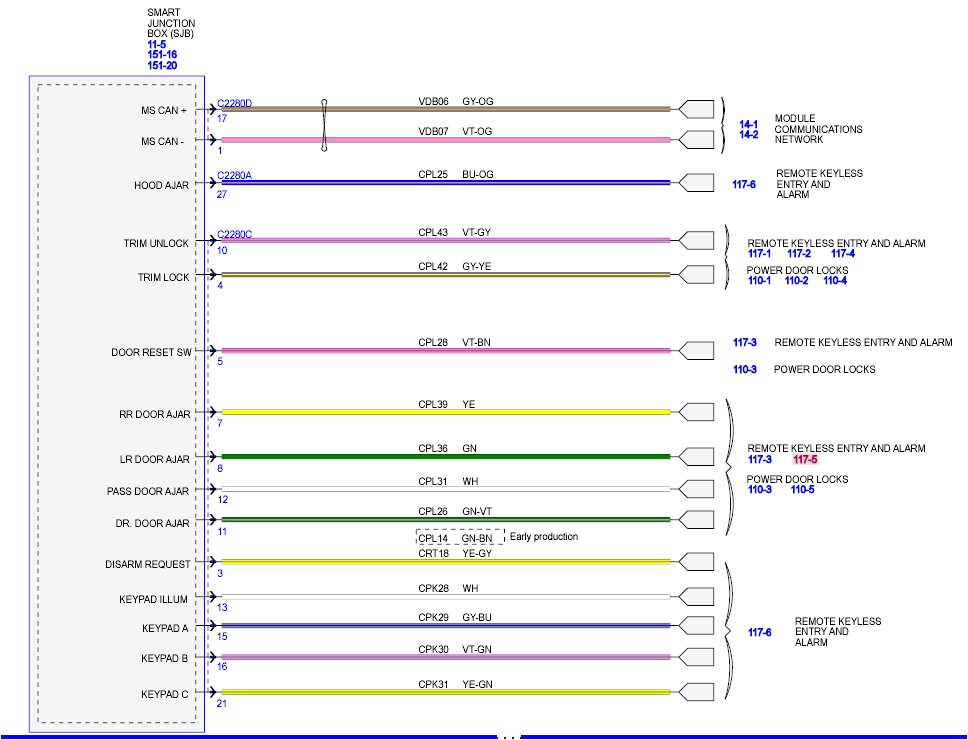This screenshot has width=968, height=740.
Task: Click the terminal connector icon on CPK29 GY-BU wire
Action: pyautogui.click(x=695, y=626)
